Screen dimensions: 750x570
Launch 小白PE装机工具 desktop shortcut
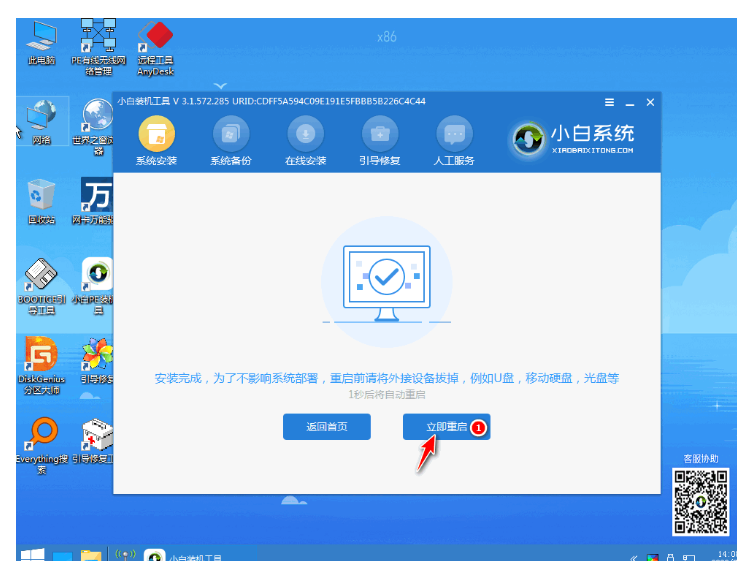(96, 286)
